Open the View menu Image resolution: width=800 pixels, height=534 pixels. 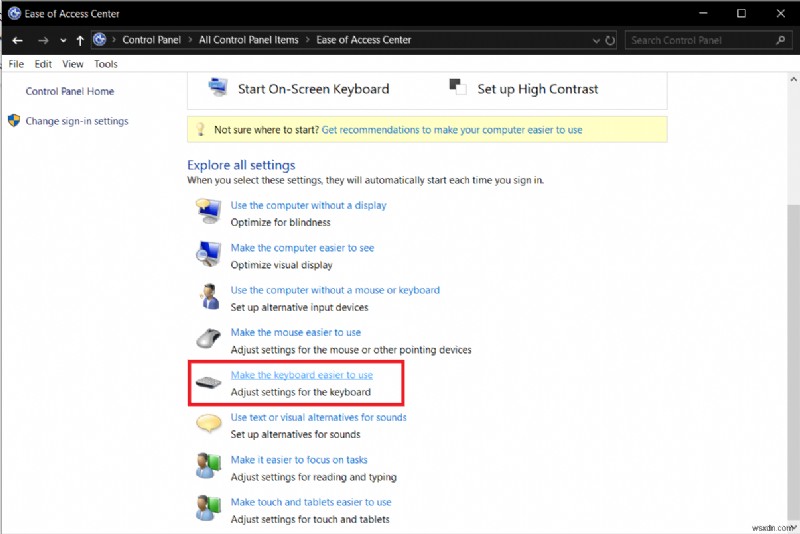pyautogui.click(x=72, y=64)
